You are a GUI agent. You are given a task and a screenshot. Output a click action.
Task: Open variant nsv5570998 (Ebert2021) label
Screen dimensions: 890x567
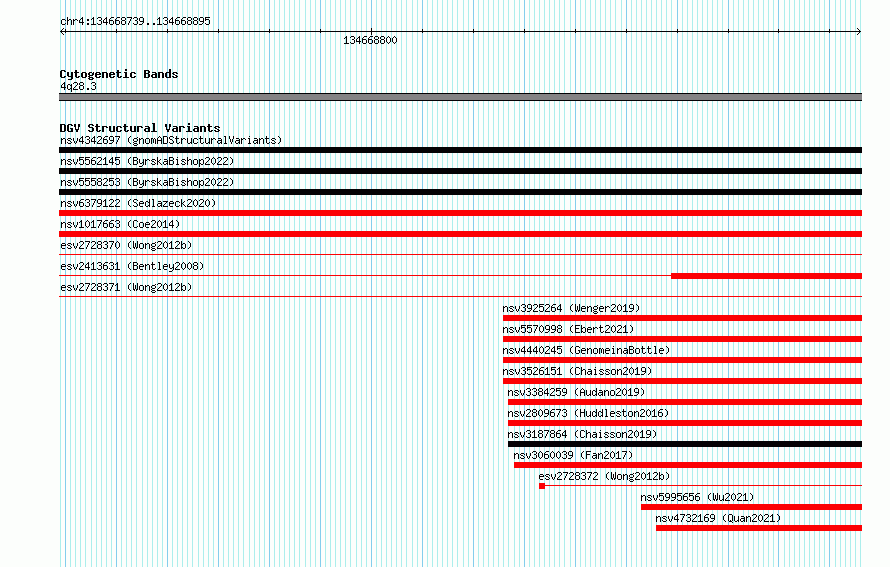[568, 329]
